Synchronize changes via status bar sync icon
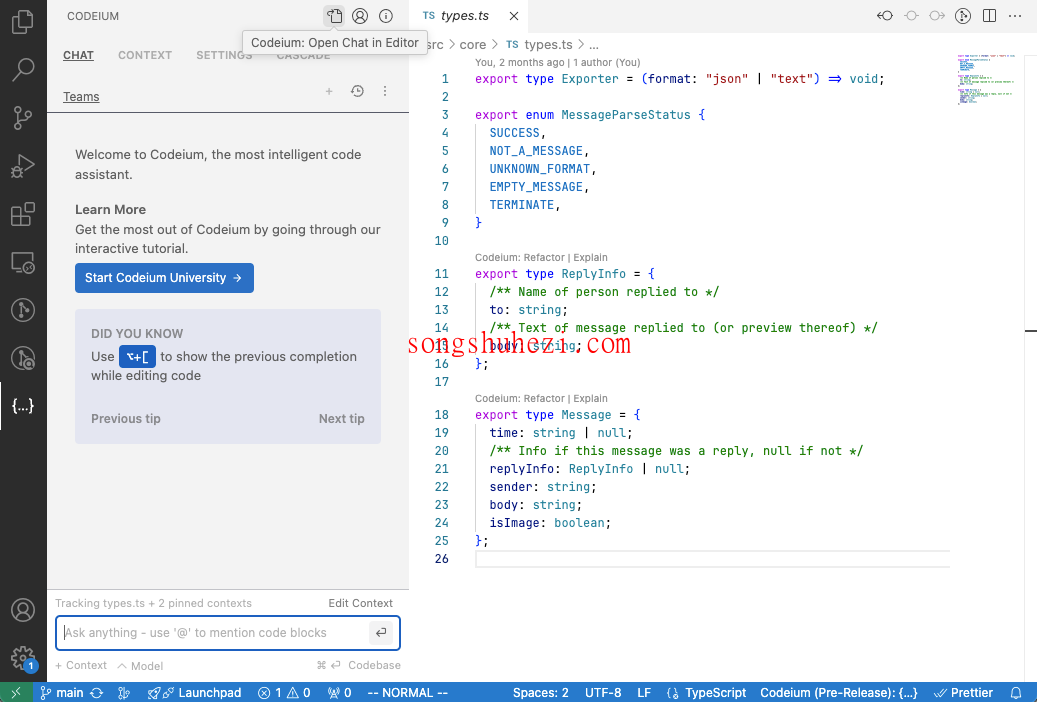The width and height of the screenshot is (1037, 702). [x=97, y=693]
